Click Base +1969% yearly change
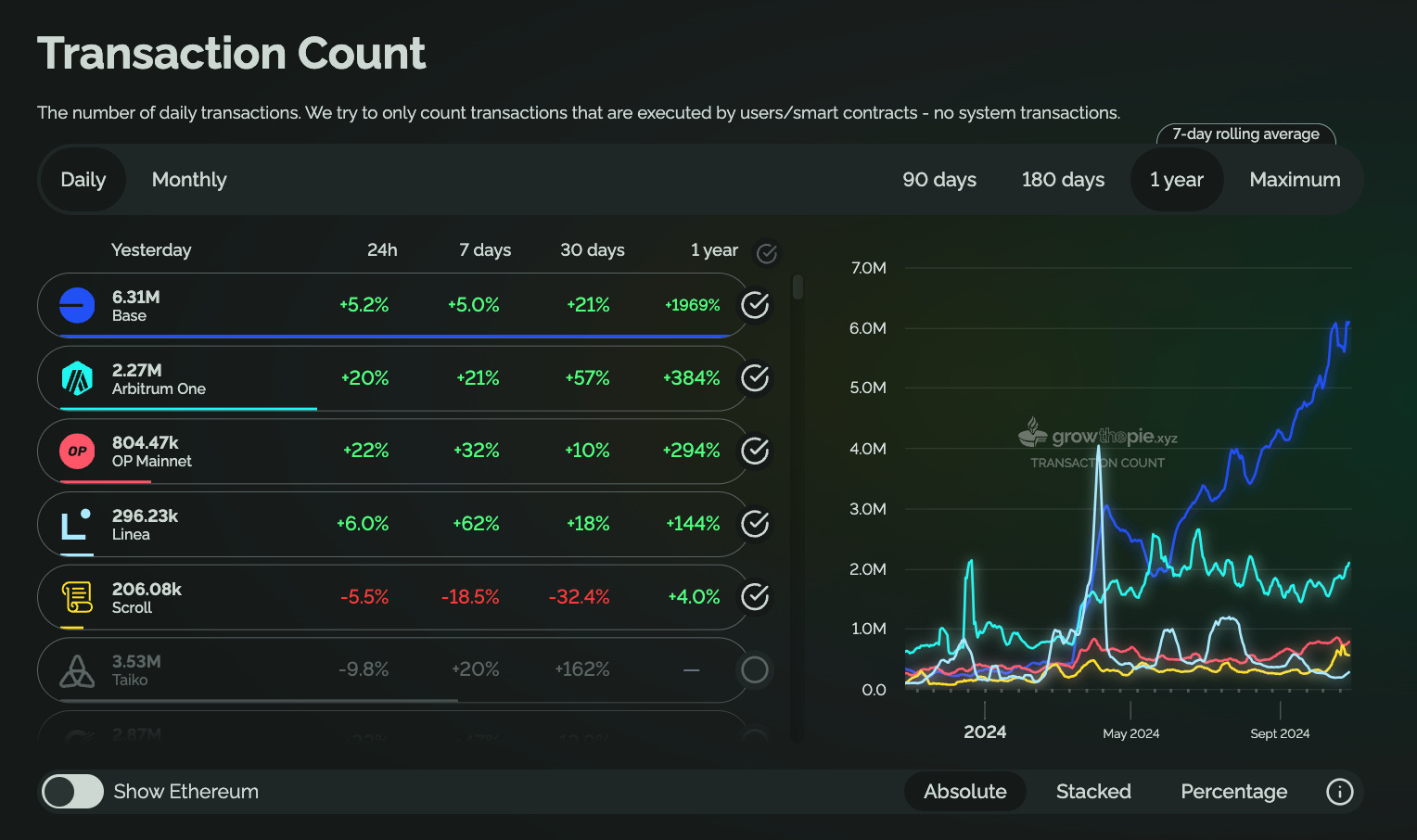The image size is (1417, 840). (693, 305)
